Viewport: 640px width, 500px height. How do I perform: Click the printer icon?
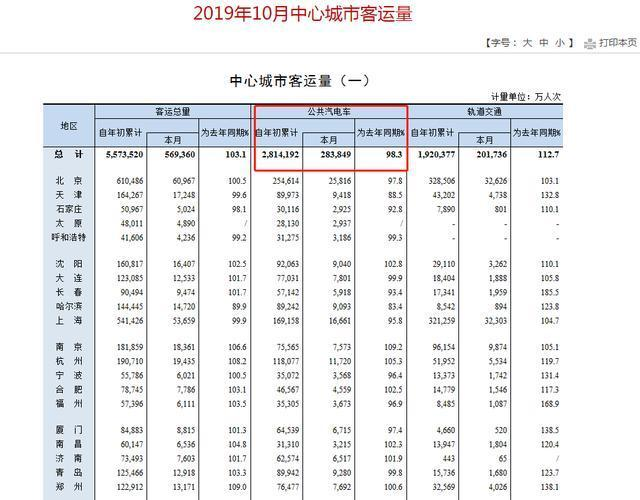click(591, 43)
